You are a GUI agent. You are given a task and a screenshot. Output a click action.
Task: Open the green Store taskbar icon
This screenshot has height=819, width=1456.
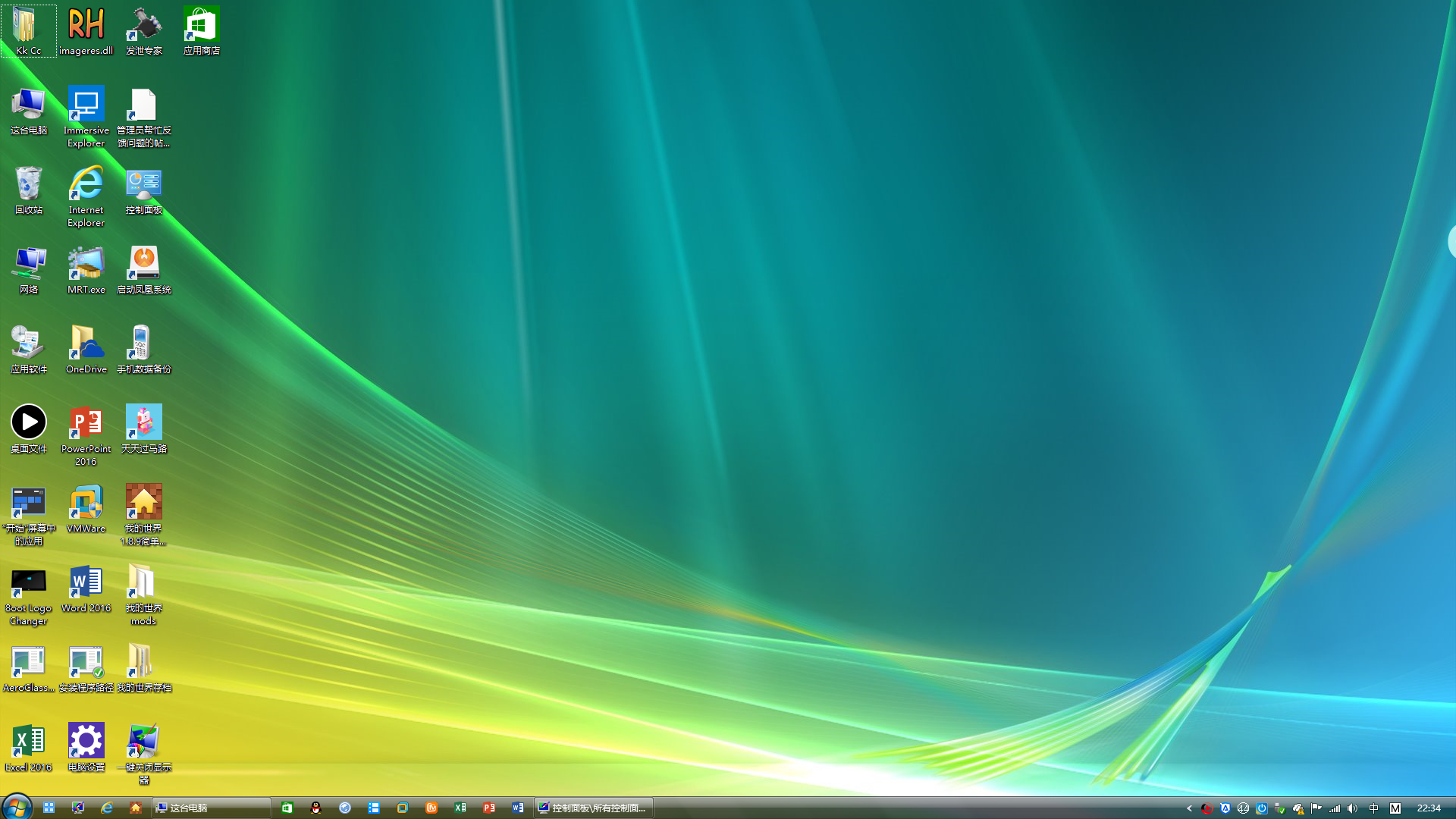[x=287, y=808]
